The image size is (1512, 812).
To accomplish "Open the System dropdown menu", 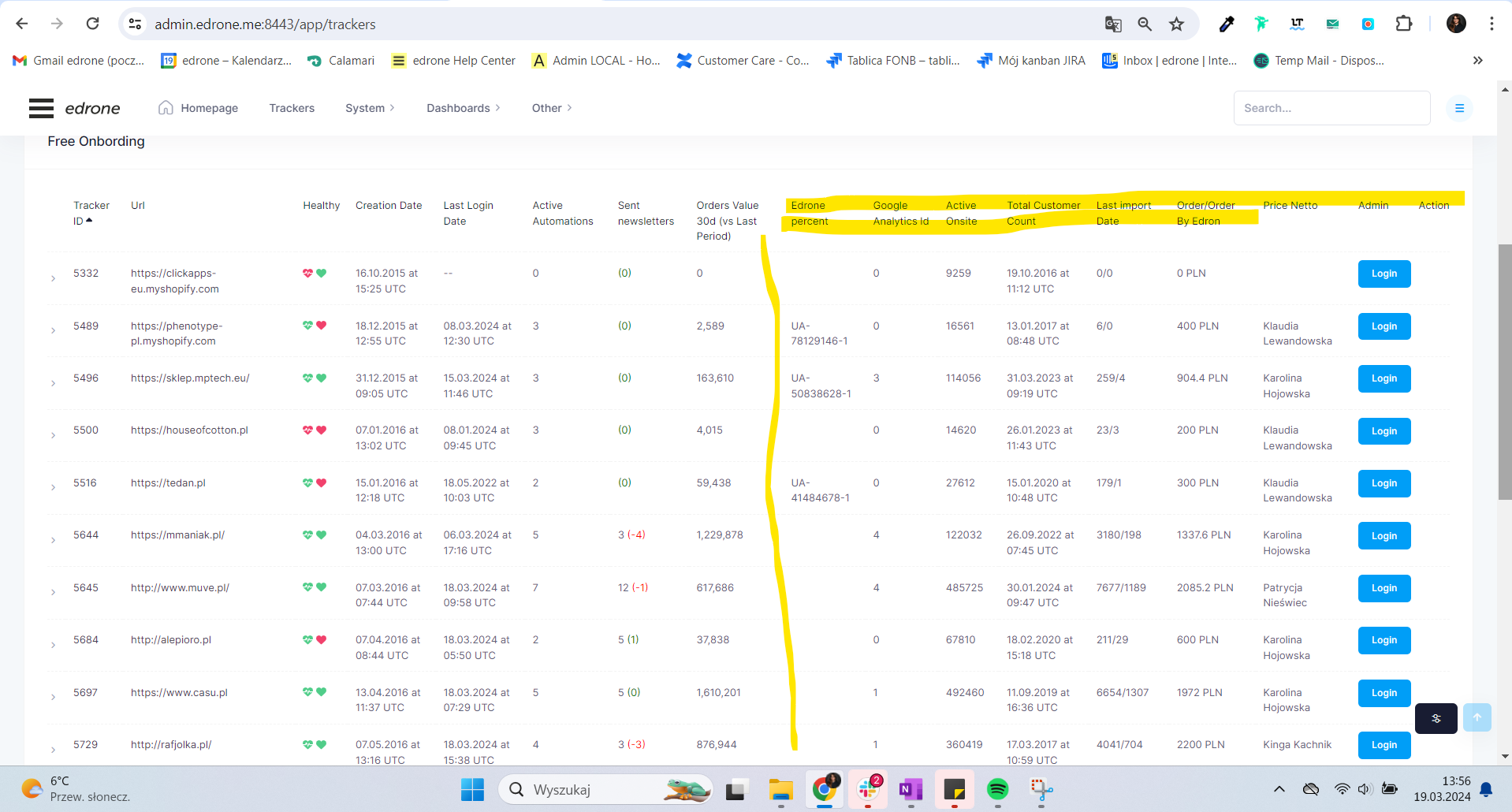I will (370, 108).
